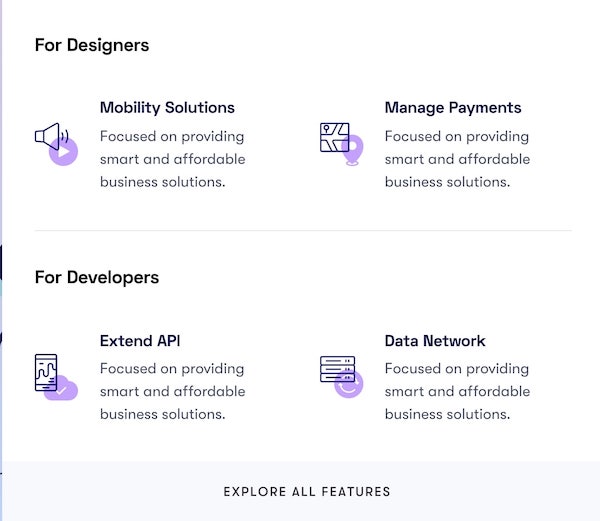
Task: Click the purple refresh circle on the server icon
Action: point(348,384)
